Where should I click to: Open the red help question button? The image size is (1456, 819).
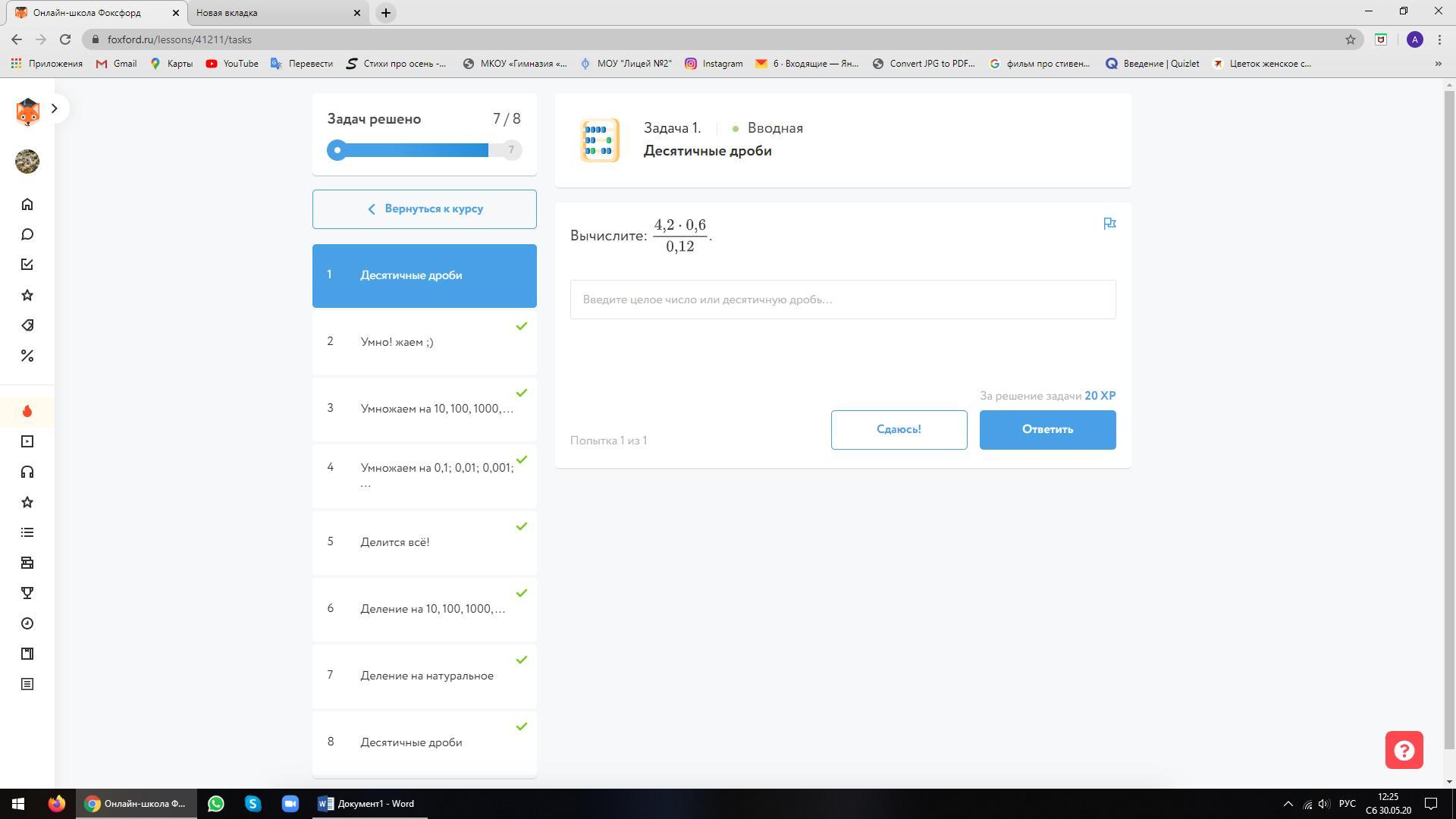[1404, 750]
